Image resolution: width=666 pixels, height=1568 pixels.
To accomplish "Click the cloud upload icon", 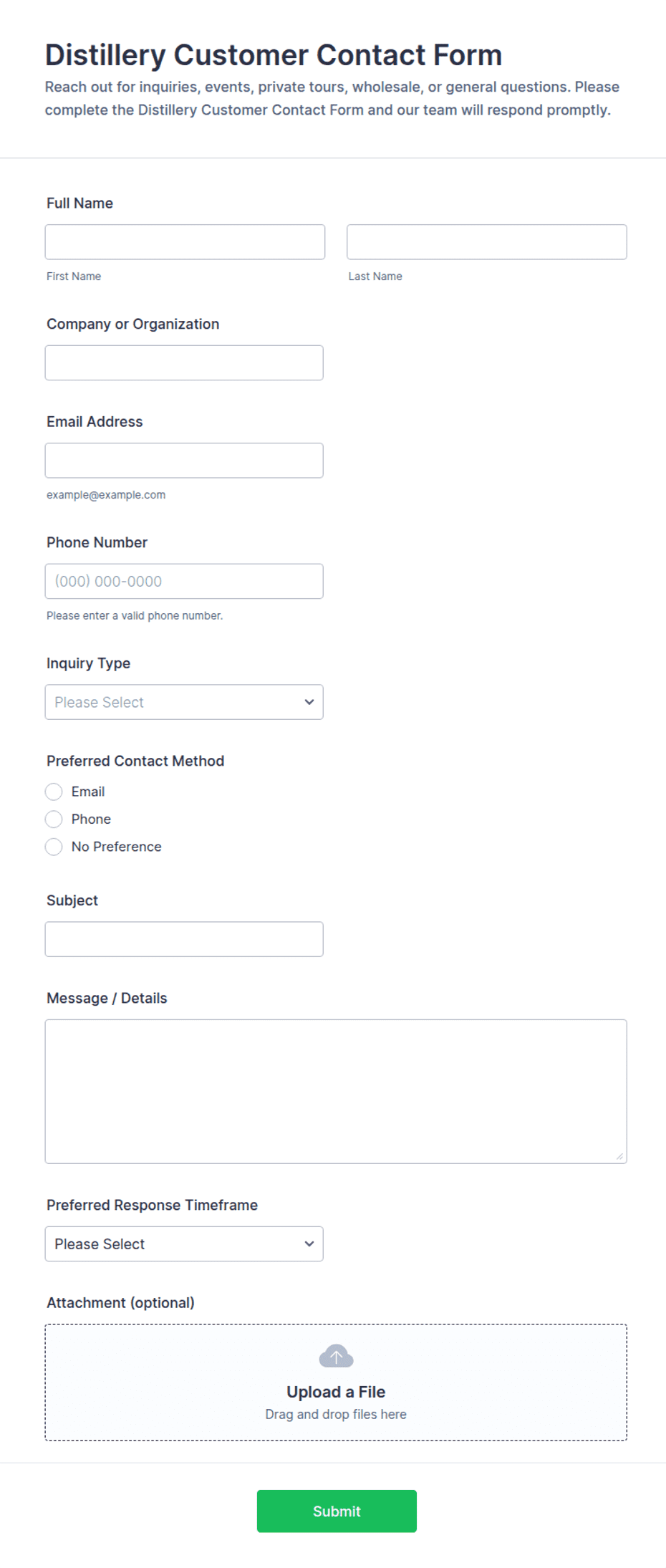I will [x=336, y=1356].
